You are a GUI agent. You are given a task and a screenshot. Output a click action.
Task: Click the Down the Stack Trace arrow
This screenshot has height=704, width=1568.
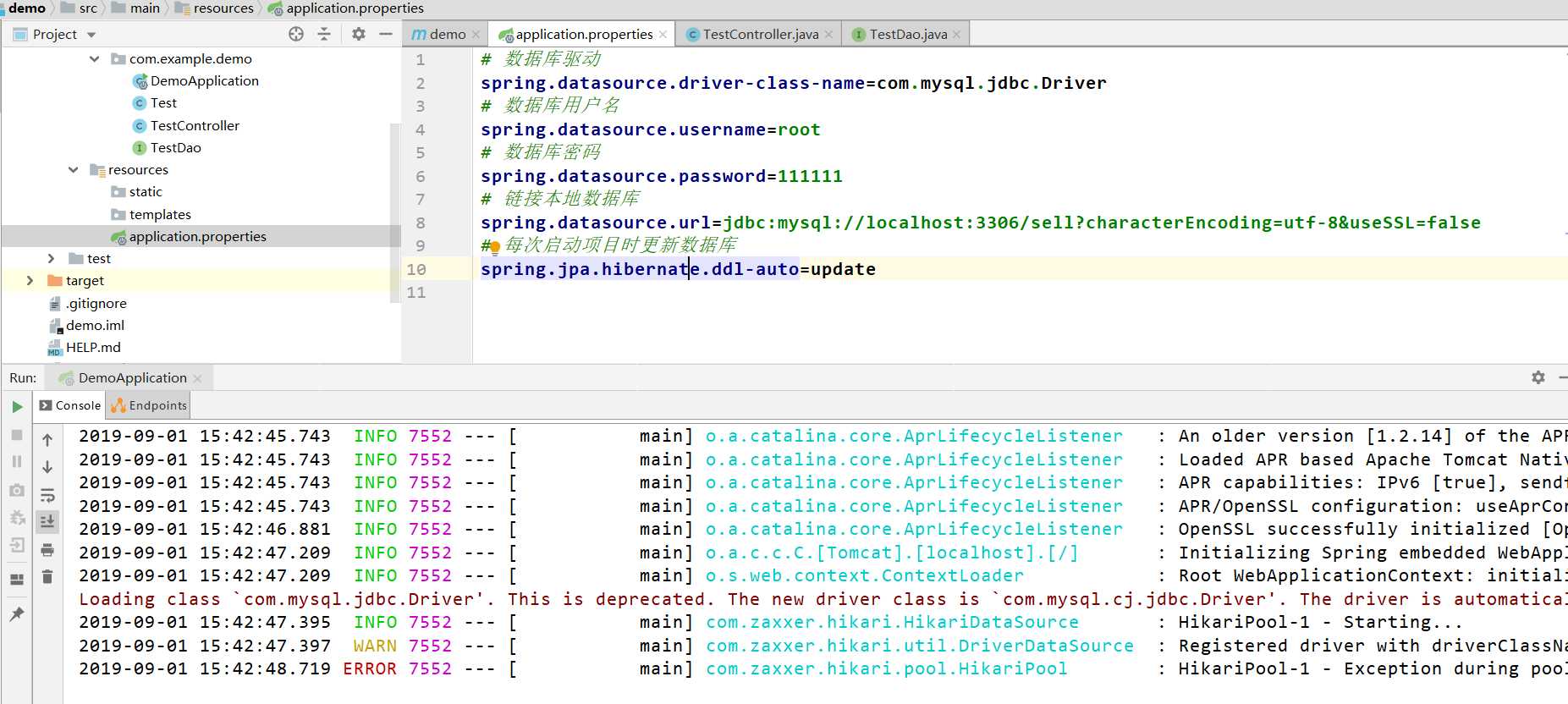coord(47,467)
